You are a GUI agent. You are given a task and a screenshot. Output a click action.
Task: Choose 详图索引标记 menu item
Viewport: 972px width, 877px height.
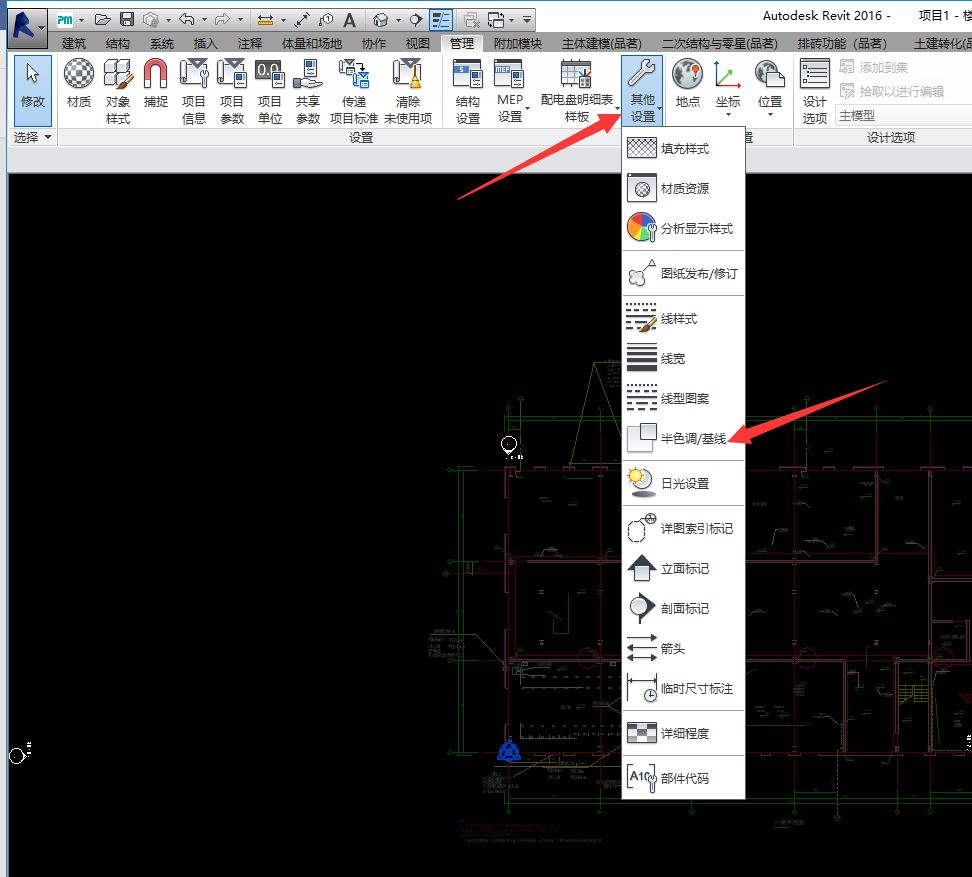point(683,528)
